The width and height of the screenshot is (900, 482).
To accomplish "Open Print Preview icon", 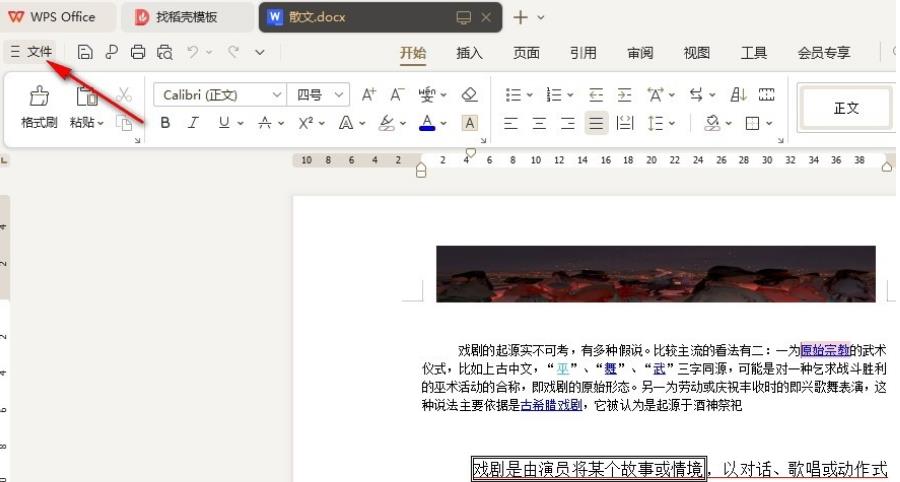I will pyautogui.click(x=165, y=52).
